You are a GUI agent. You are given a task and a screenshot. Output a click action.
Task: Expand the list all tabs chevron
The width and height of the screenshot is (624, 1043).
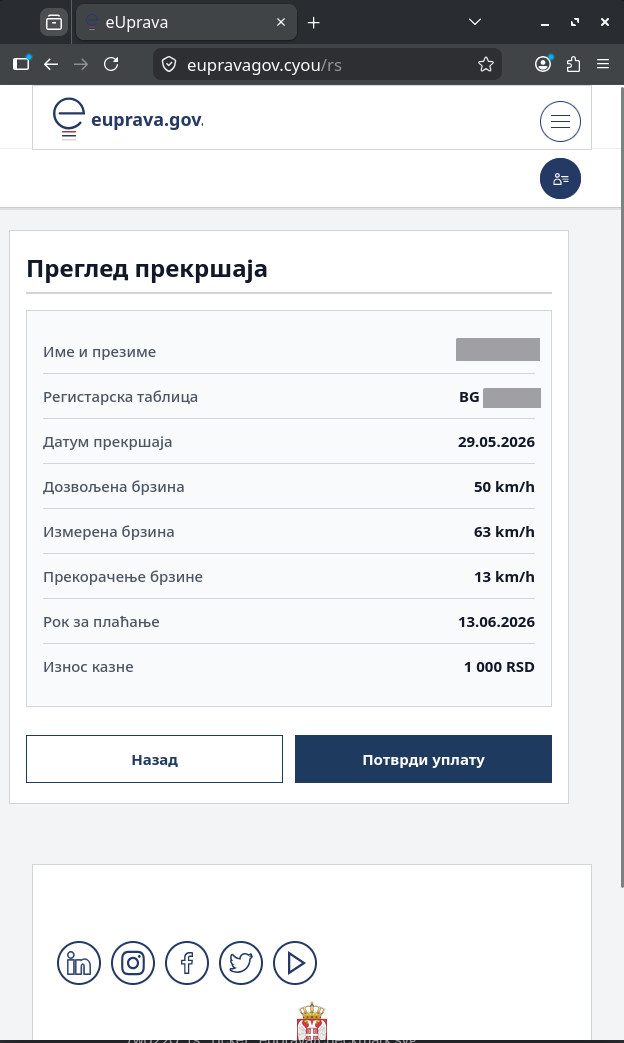pyautogui.click(x=475, y=22)
